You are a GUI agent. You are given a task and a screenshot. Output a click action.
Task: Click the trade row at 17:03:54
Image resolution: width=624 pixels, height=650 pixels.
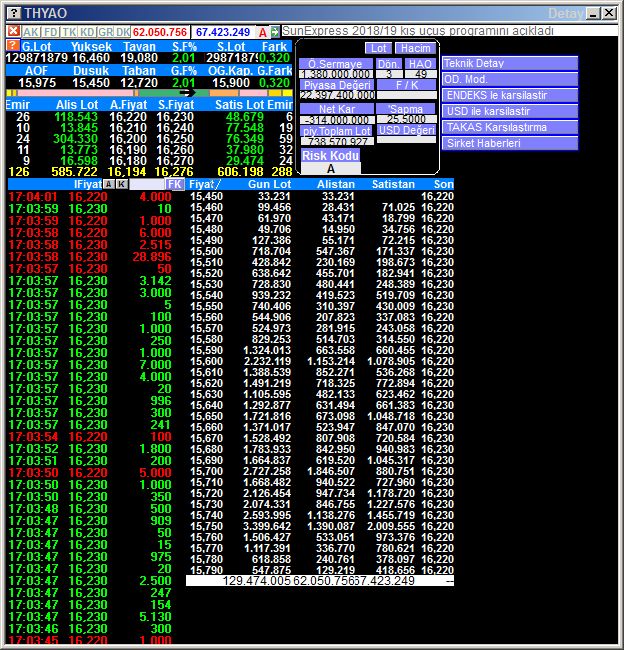pos(90,437)
